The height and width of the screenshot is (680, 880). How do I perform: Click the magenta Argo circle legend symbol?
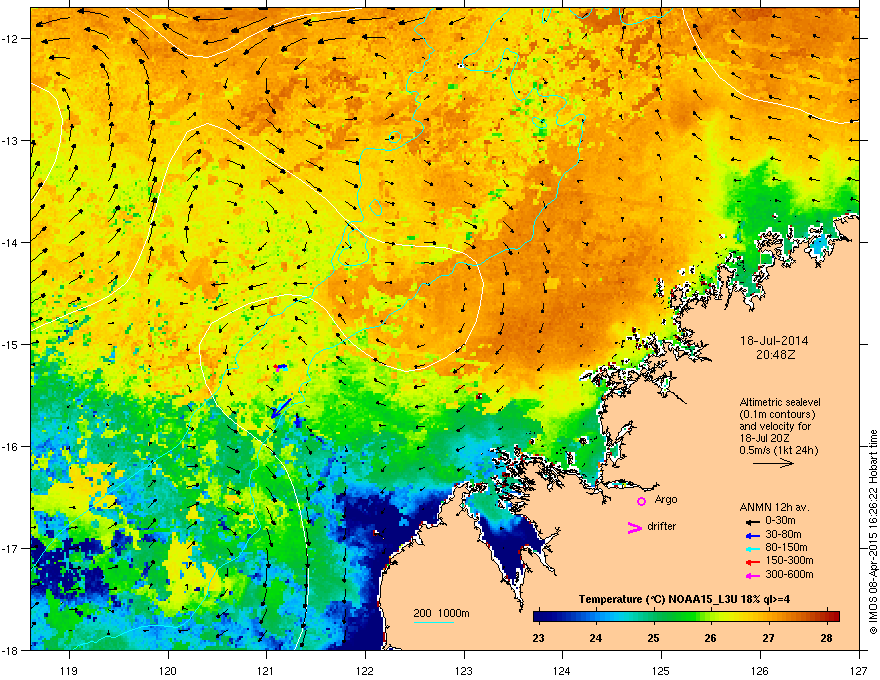(x=641, y=501)
